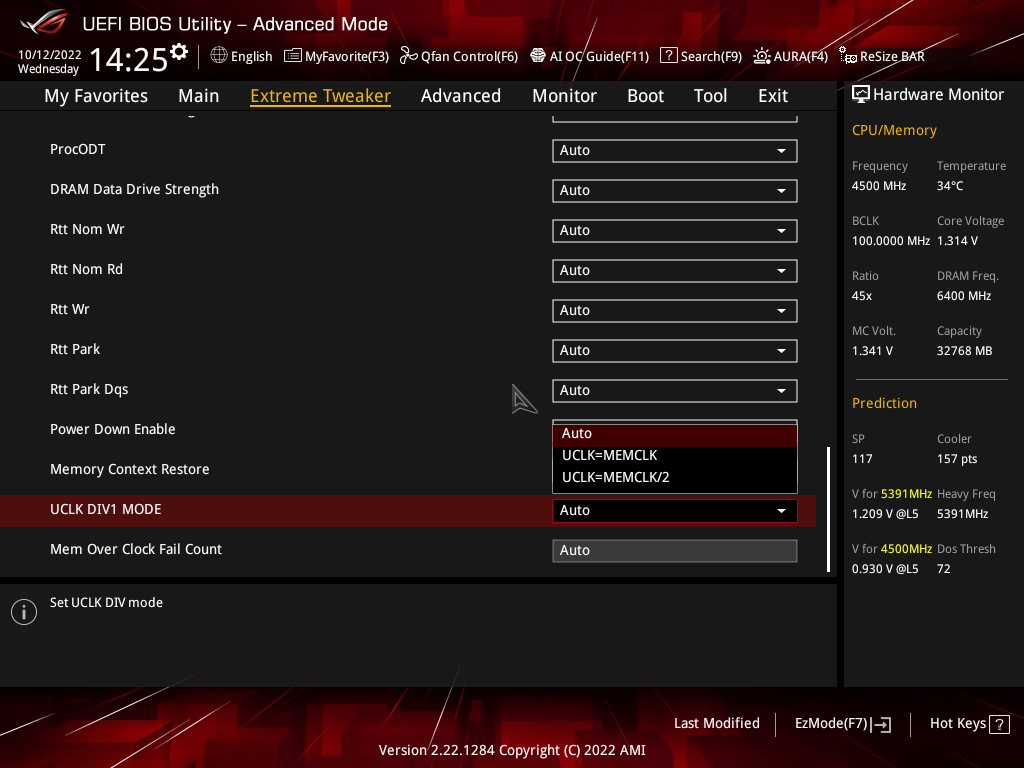Select the Power Down Enable label

(113, 430)
